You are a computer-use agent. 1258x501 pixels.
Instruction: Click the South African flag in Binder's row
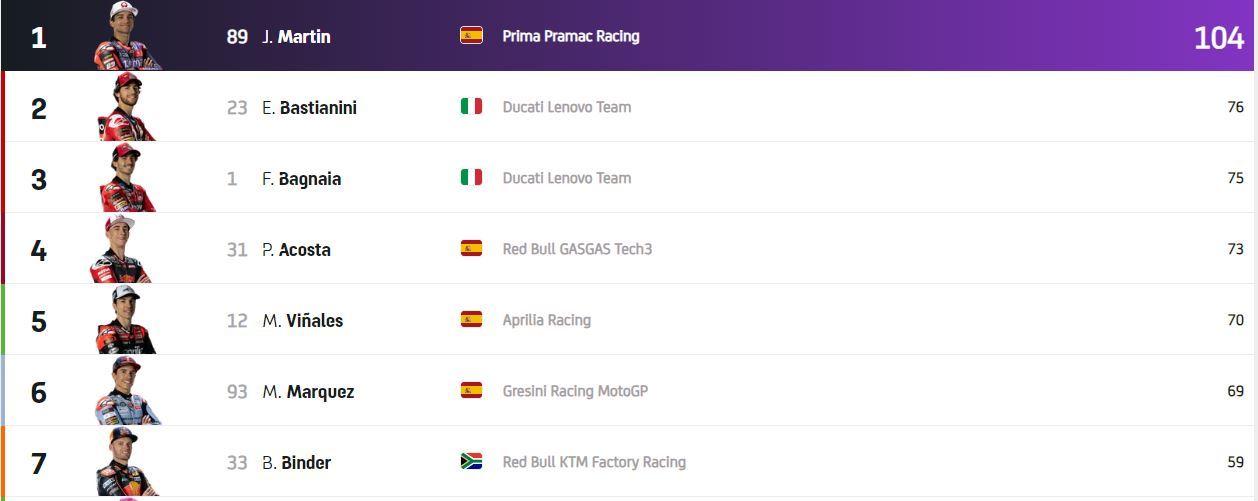[471, 462]
